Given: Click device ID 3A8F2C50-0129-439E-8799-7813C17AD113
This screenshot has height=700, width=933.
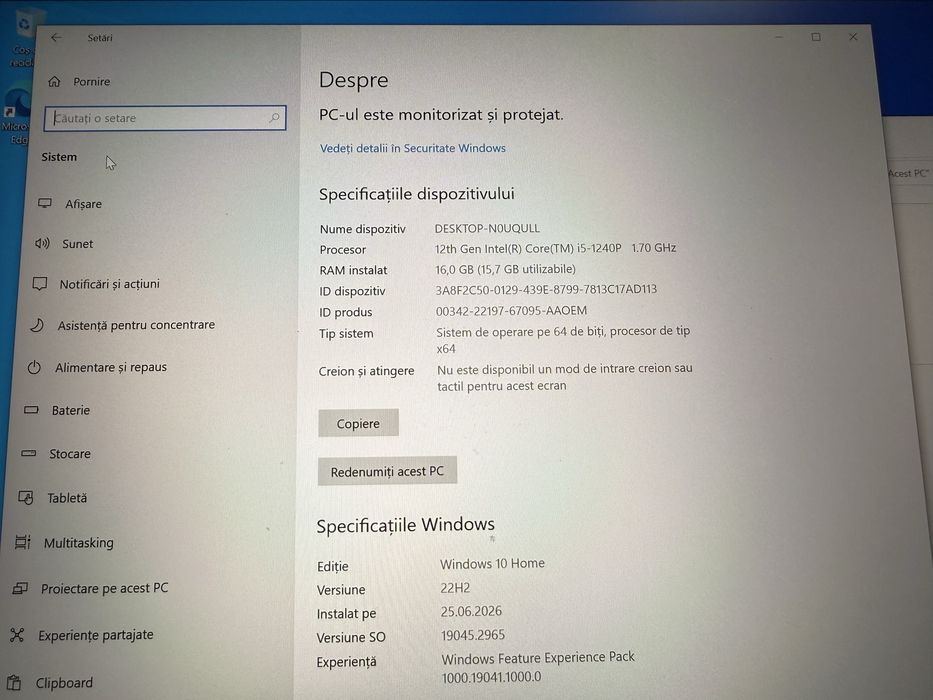Looking at the screenshot, I should [546, 289].
